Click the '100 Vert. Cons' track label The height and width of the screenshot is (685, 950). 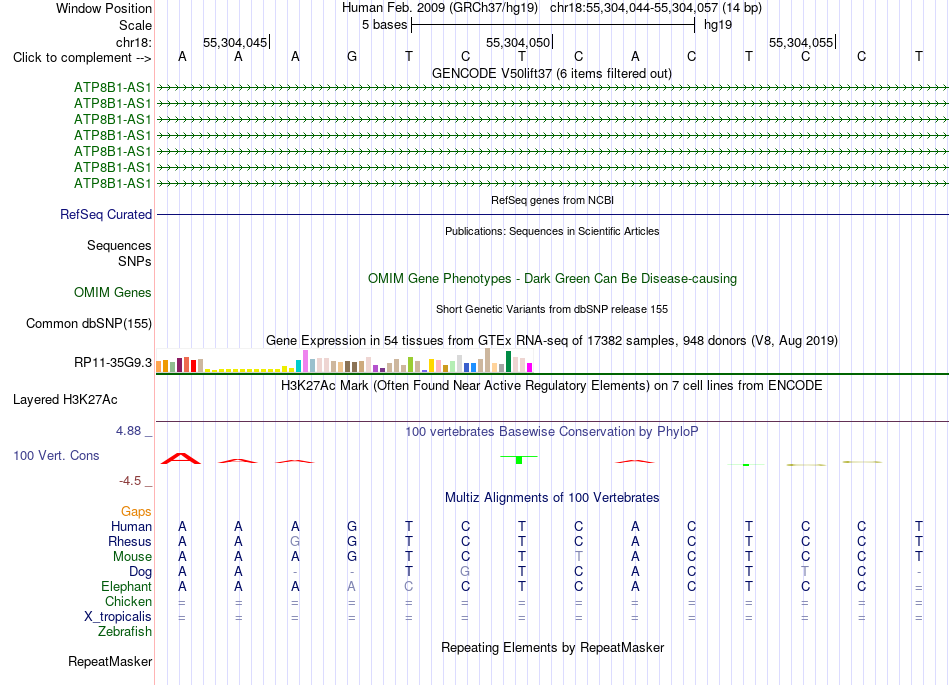56,455
